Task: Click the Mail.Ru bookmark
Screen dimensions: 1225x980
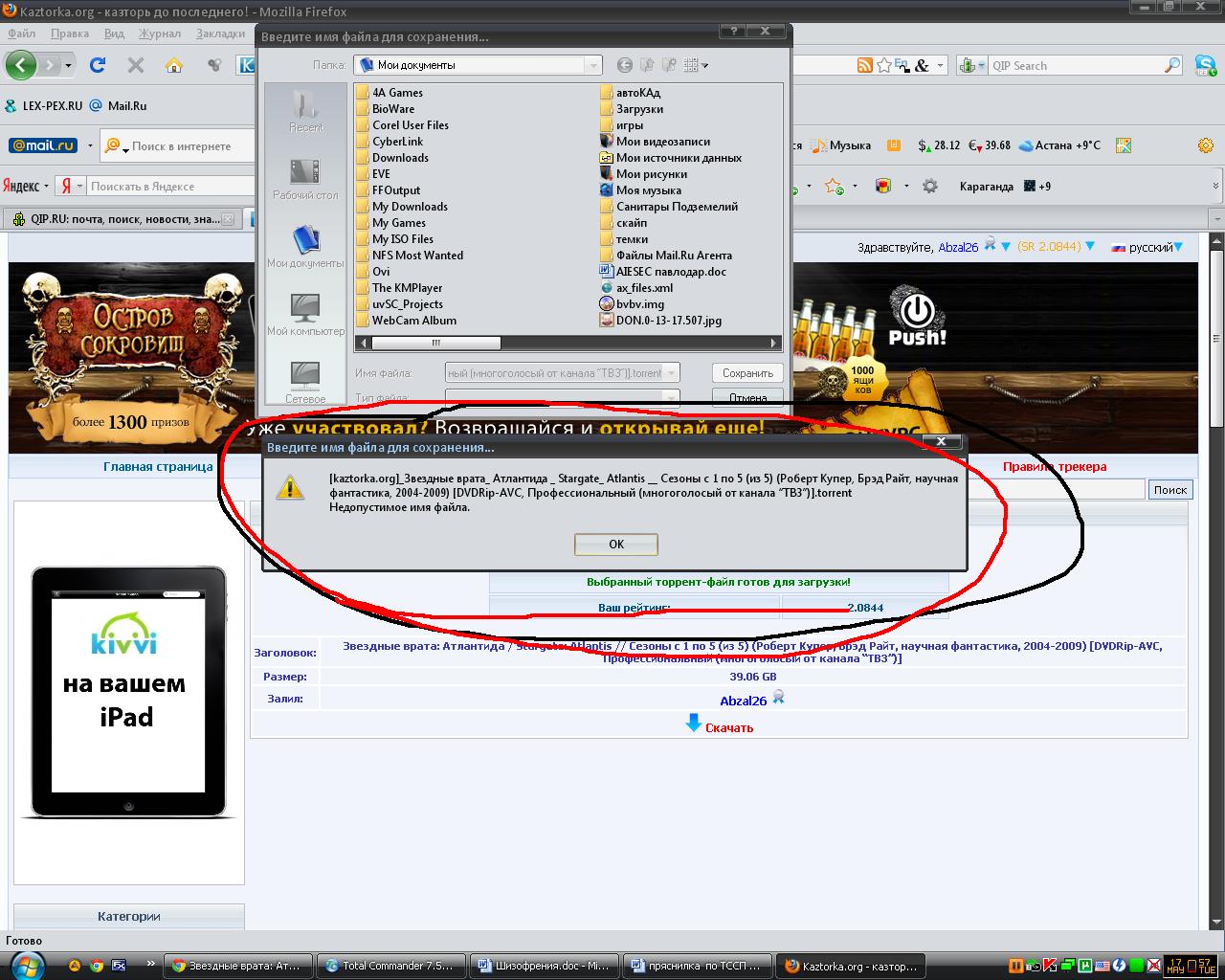Action: click(119, 106)
